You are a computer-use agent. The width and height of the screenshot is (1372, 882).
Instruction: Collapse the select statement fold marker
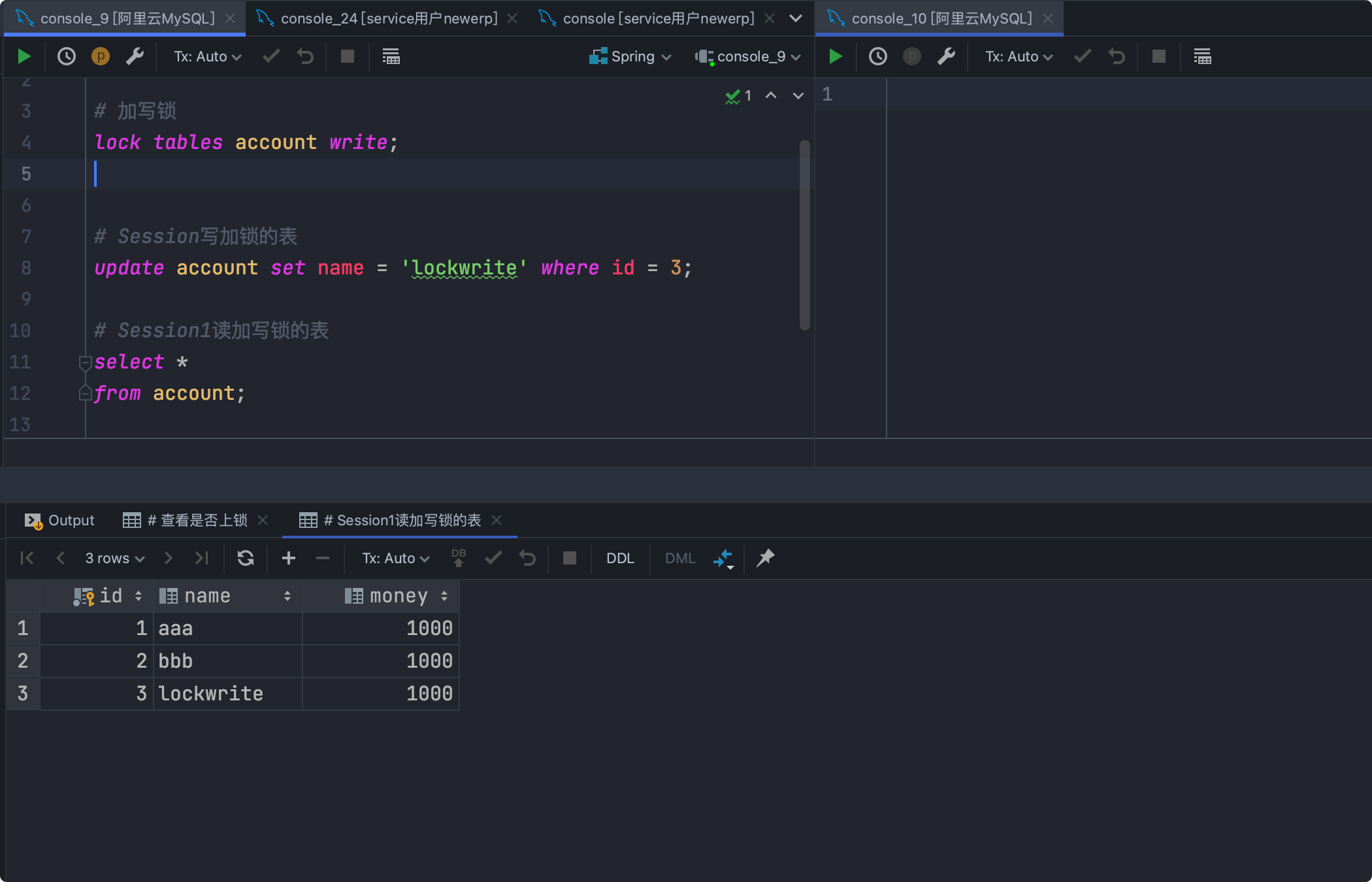(85, 362)
